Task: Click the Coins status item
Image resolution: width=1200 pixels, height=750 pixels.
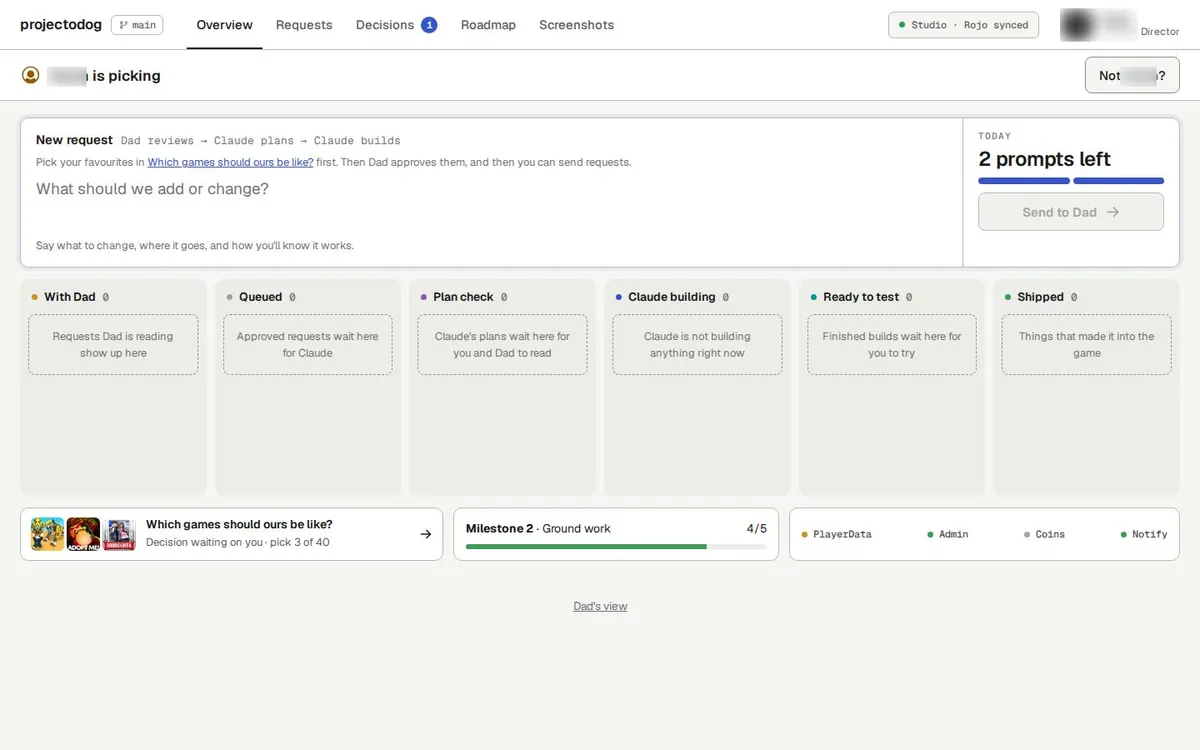Action: tap(1044, 535)
